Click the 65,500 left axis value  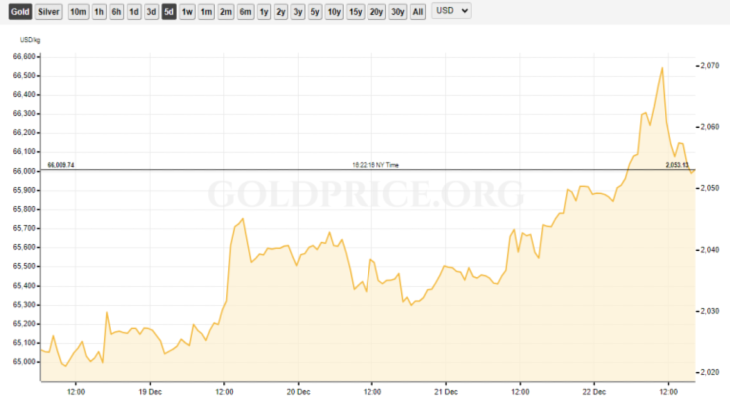point(24,266)
